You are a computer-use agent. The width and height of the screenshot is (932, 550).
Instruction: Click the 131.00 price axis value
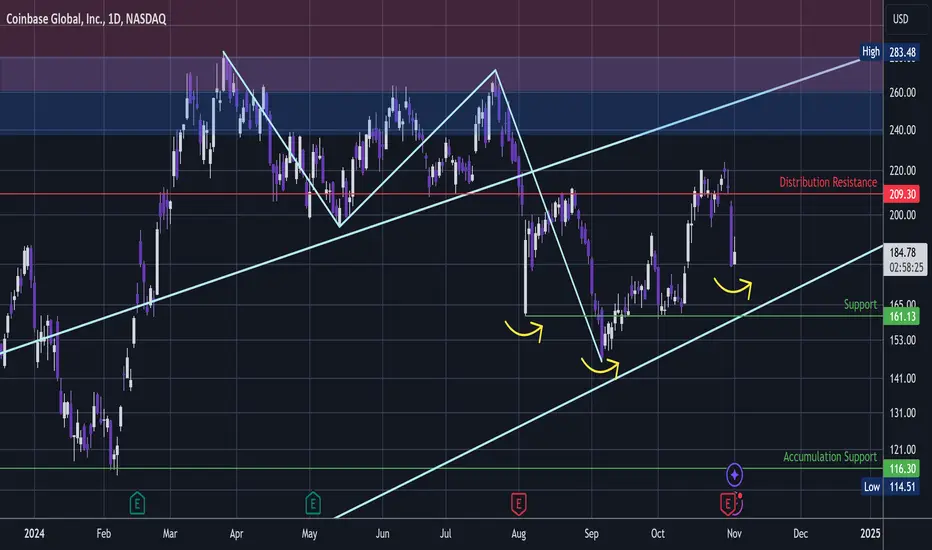(902, 413)
